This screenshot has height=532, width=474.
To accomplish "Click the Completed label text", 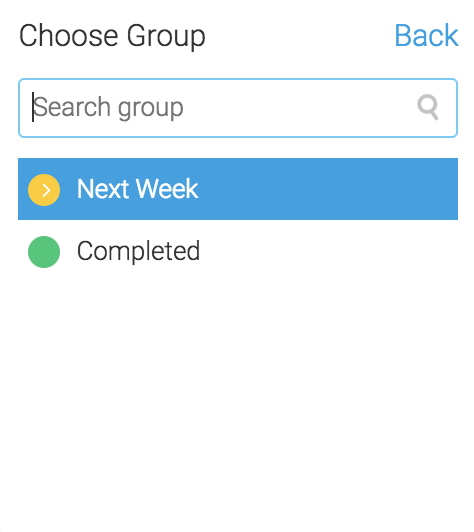I will (x=138, y=251).
